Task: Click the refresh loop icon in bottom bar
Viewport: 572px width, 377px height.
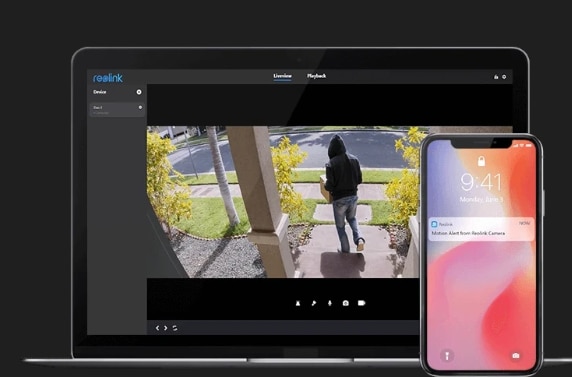Action: point(175,328)
